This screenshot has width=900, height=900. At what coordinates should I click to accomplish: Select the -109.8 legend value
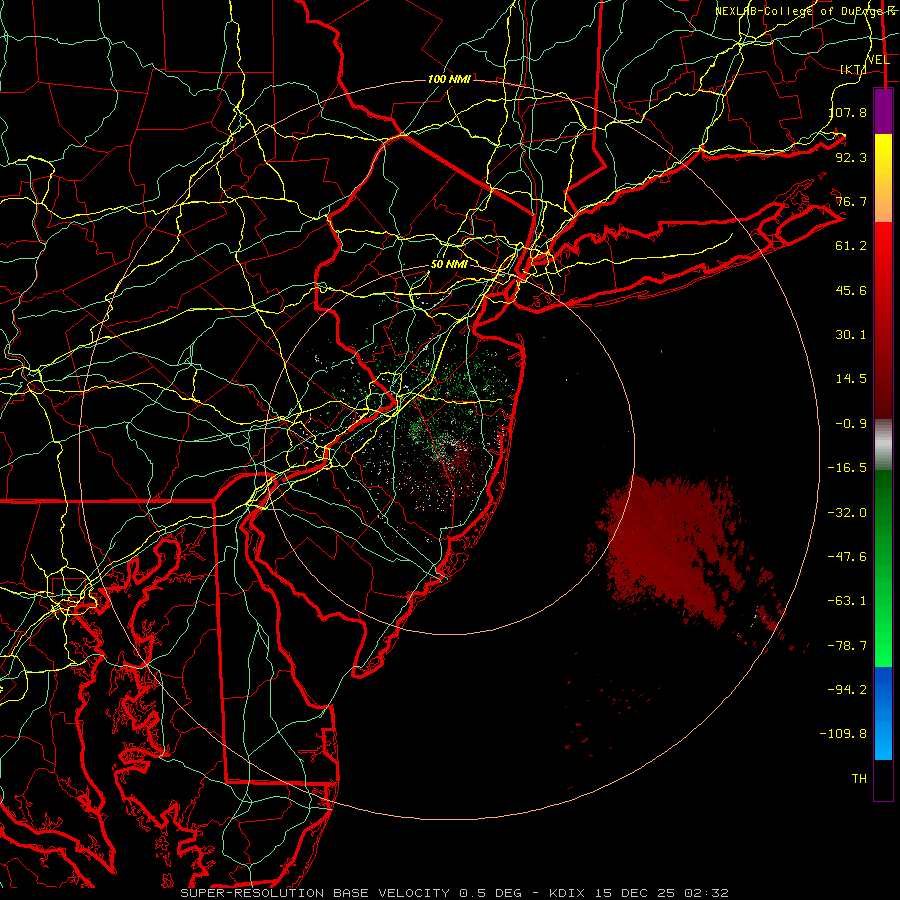pyautogui.click(x=844, y=734)
